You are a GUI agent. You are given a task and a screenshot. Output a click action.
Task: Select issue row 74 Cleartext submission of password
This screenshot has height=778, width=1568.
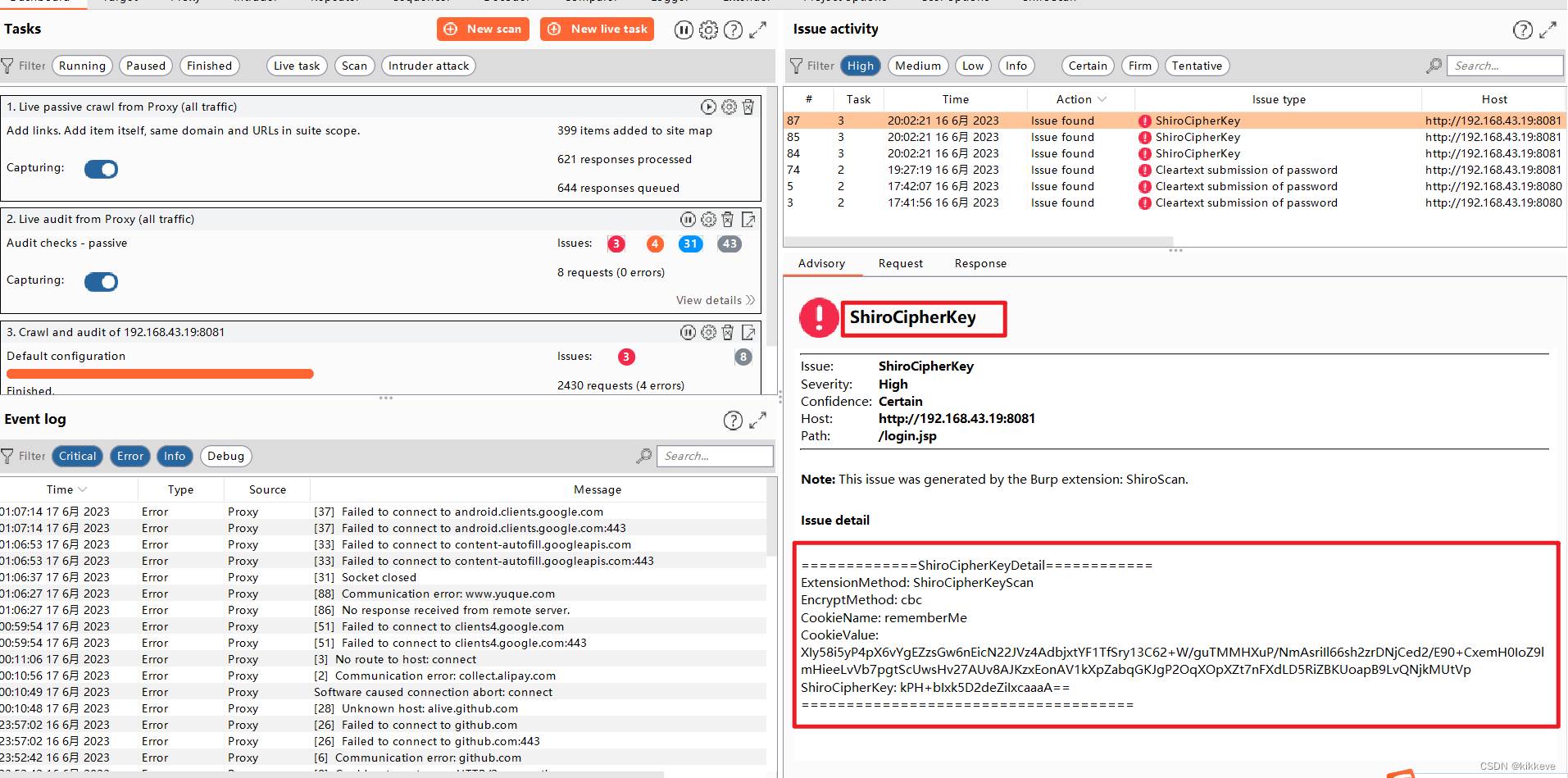(x=1175, y=170)
